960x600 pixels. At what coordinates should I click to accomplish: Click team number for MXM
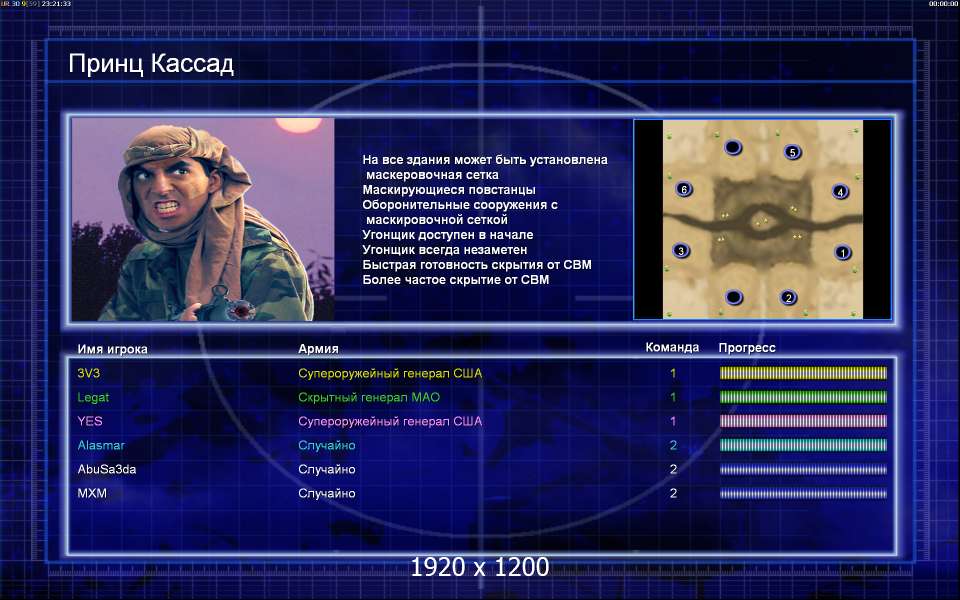click(673, 493)
